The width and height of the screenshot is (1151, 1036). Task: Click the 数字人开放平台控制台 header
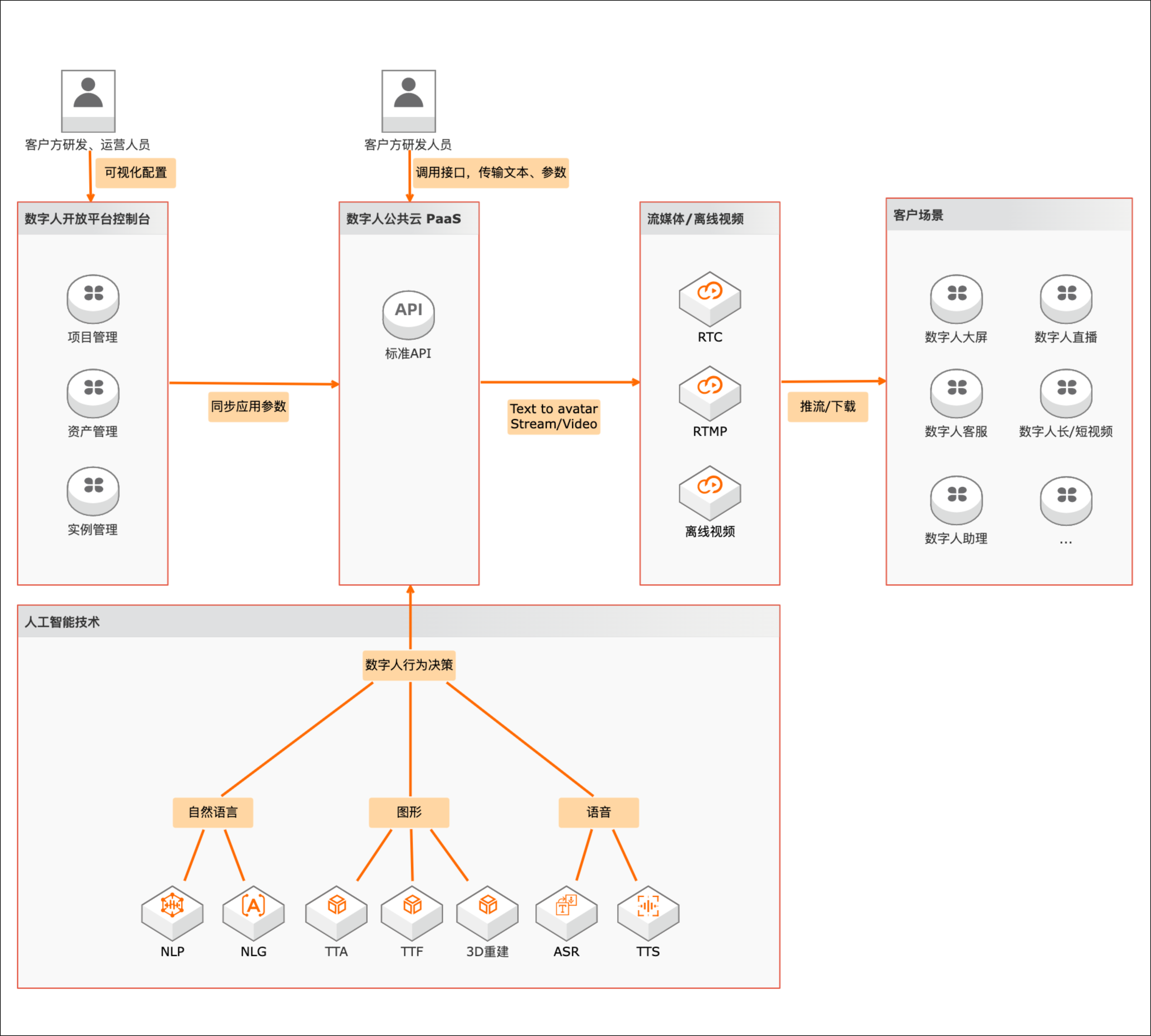(93, 219)
